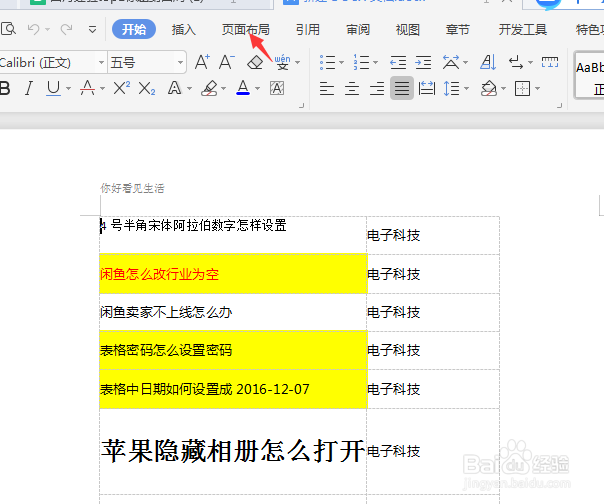The height and width of the screenshot is (504, 604).
Task: Open the font dialog launcher
Action: tap(302, 105)
